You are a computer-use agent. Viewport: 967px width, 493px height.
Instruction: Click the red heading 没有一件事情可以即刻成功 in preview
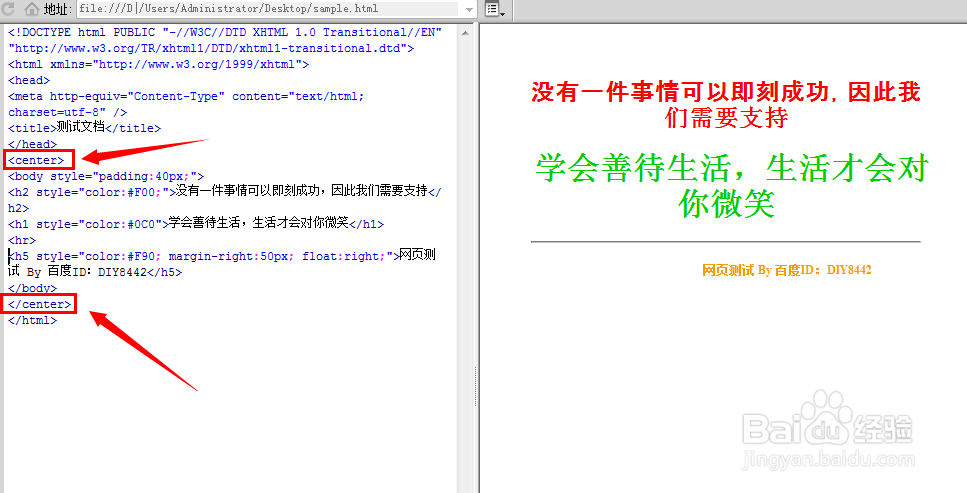(x=726, y=104)
